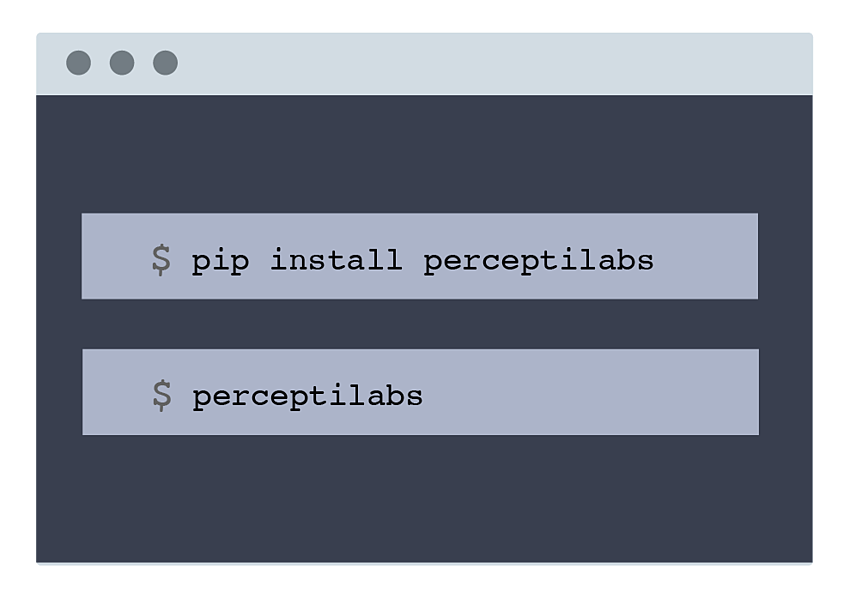Click the first gray window dot
Viewport: 849px width, 593px height.
(x=79, y=63)
